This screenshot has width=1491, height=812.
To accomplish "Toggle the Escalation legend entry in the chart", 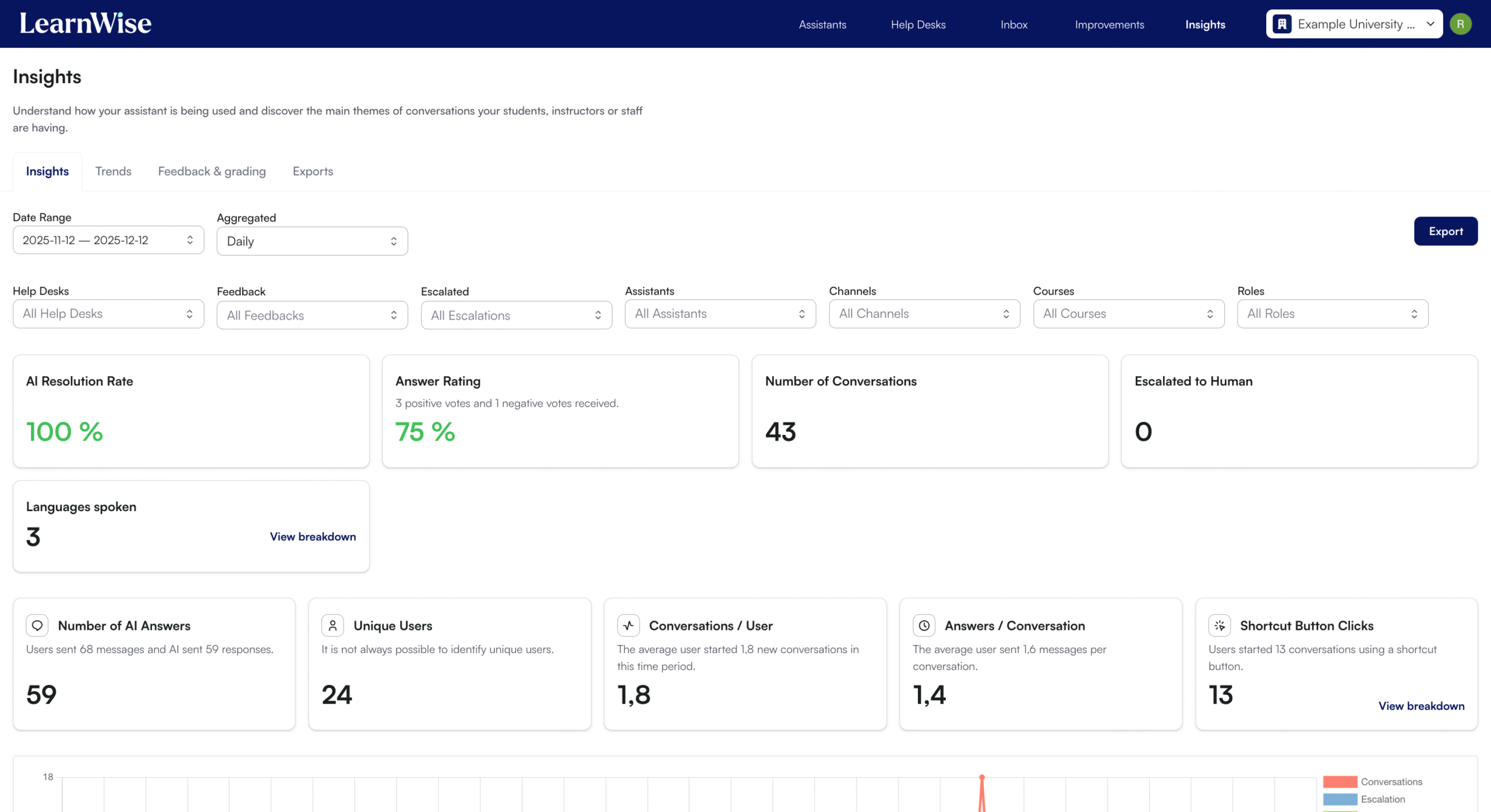I will point(1383,799).
